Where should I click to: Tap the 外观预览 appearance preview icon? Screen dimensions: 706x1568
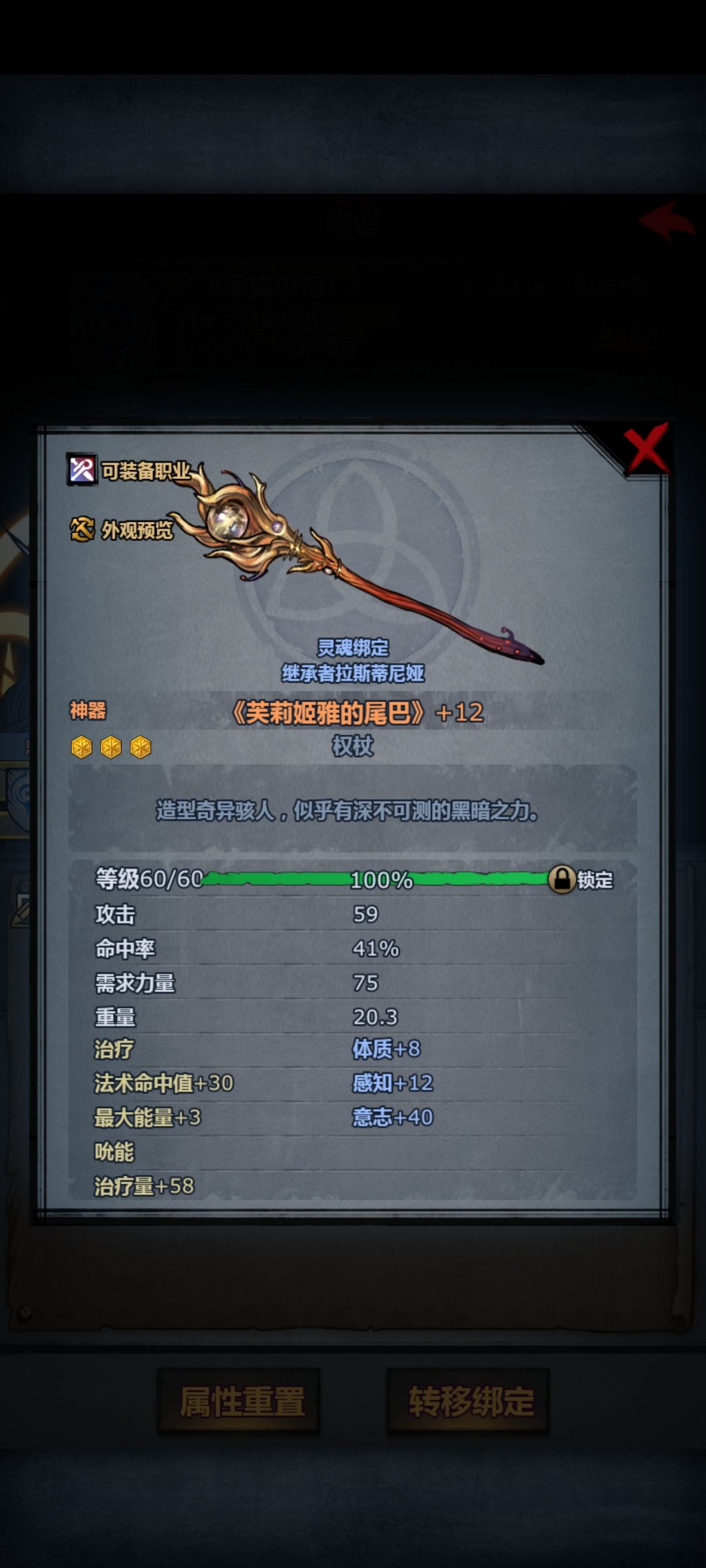(x=82, y=529)
